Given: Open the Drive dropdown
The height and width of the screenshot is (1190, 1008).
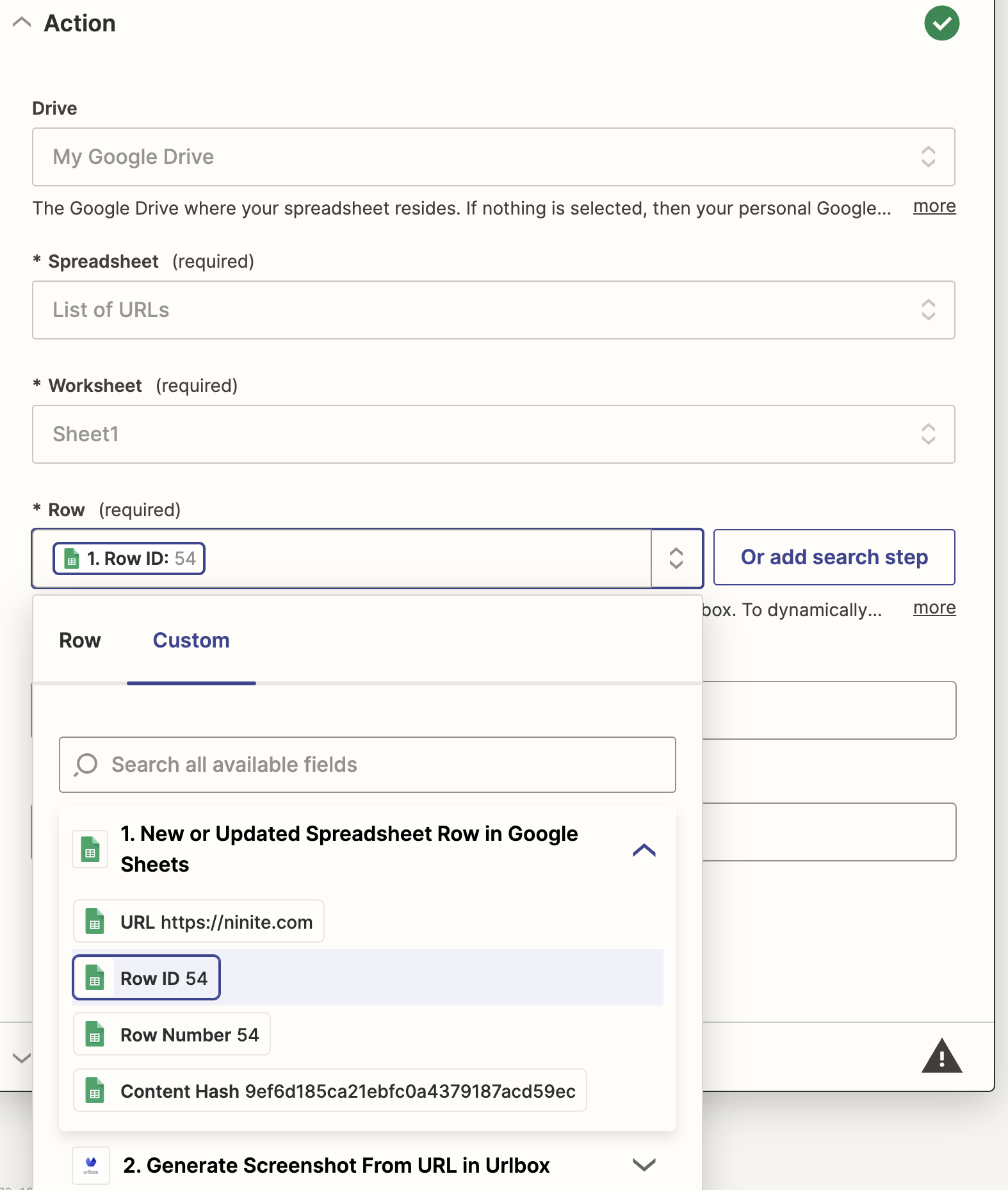Looking at the screenshot, I should [493, 157].
